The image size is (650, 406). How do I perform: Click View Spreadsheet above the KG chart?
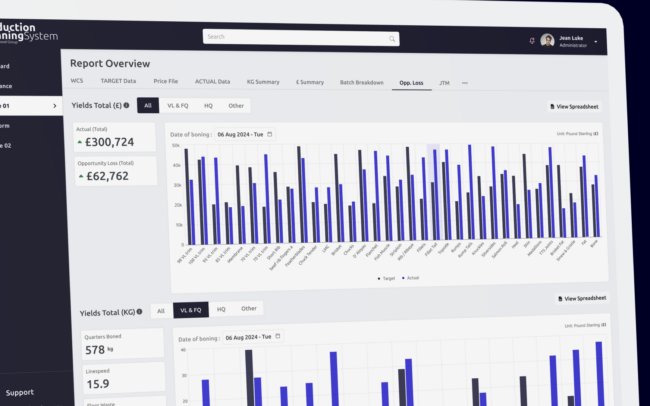tap(582, 298)
